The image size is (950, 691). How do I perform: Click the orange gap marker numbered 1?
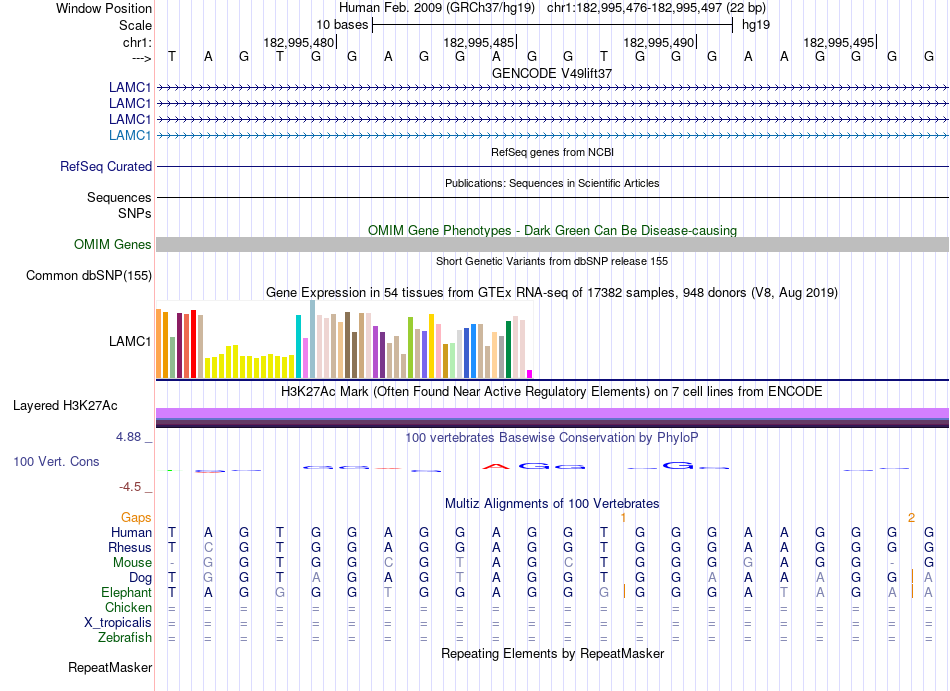[623, 517]
